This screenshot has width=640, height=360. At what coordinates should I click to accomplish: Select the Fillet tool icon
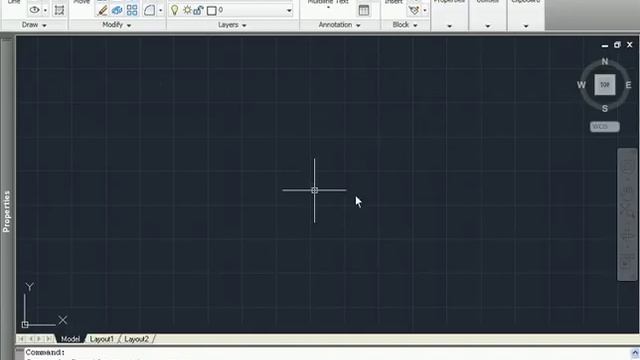pyautogui.click(x=149, y=10)
